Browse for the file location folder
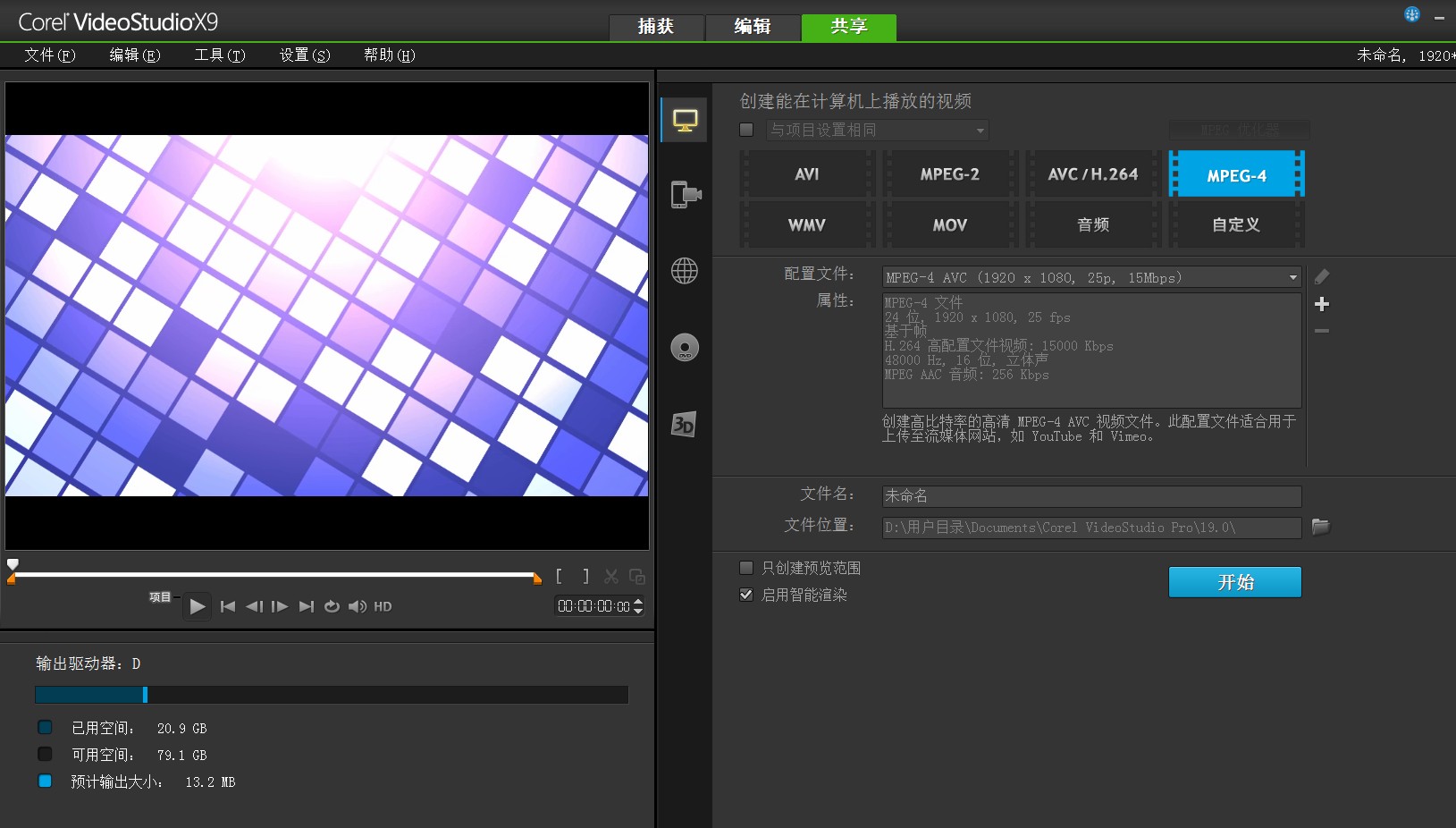Image resolution: width=1456 pixels, height=828 pixels. click(1321, 527)
